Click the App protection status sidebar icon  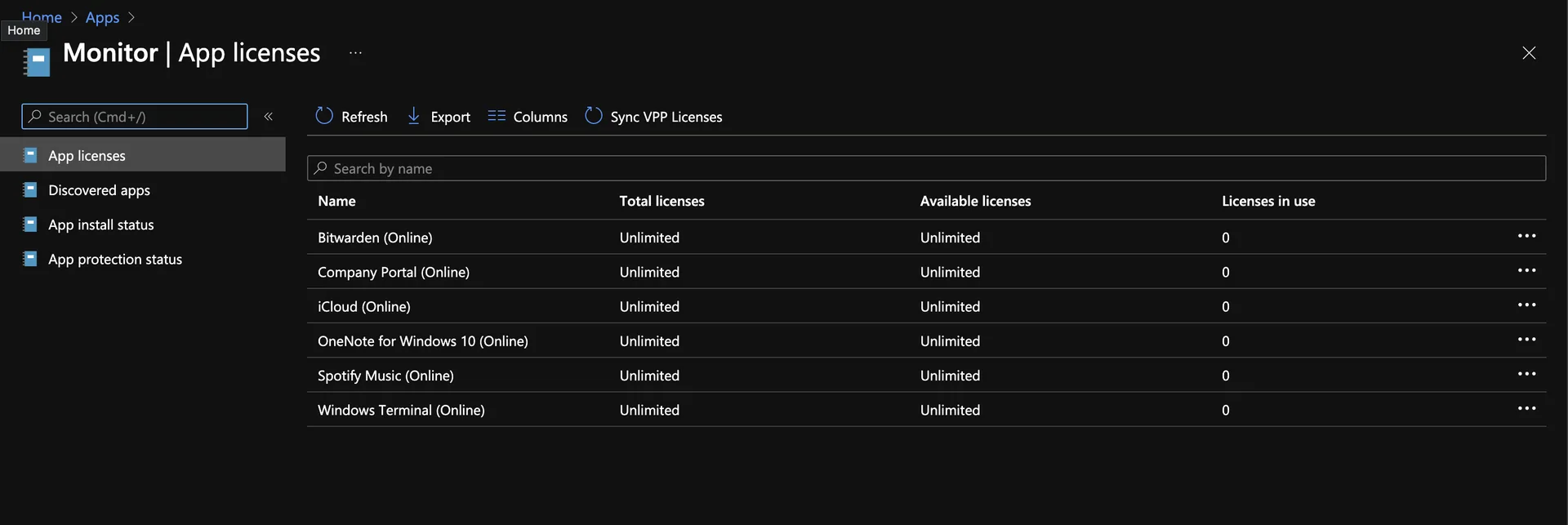30,259
